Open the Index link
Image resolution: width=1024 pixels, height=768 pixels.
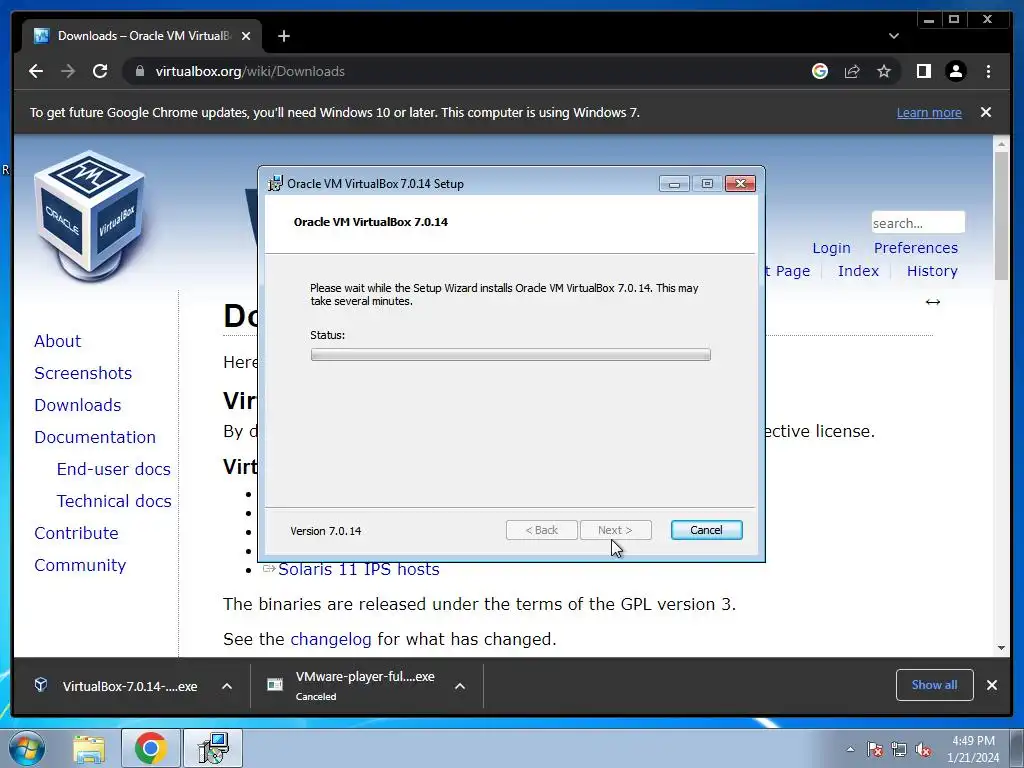tap(858, 271)
